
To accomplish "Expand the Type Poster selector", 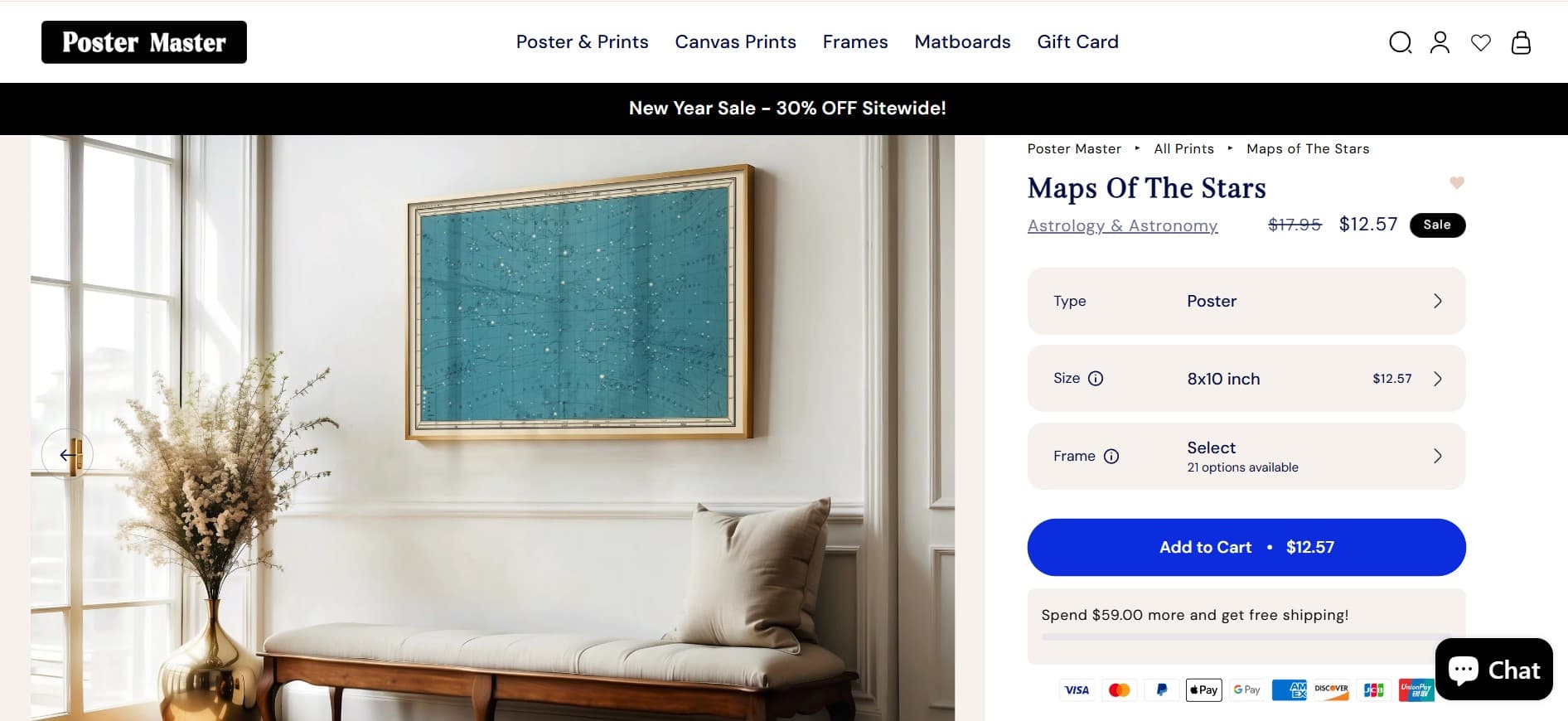I will tap(1246, 301).
